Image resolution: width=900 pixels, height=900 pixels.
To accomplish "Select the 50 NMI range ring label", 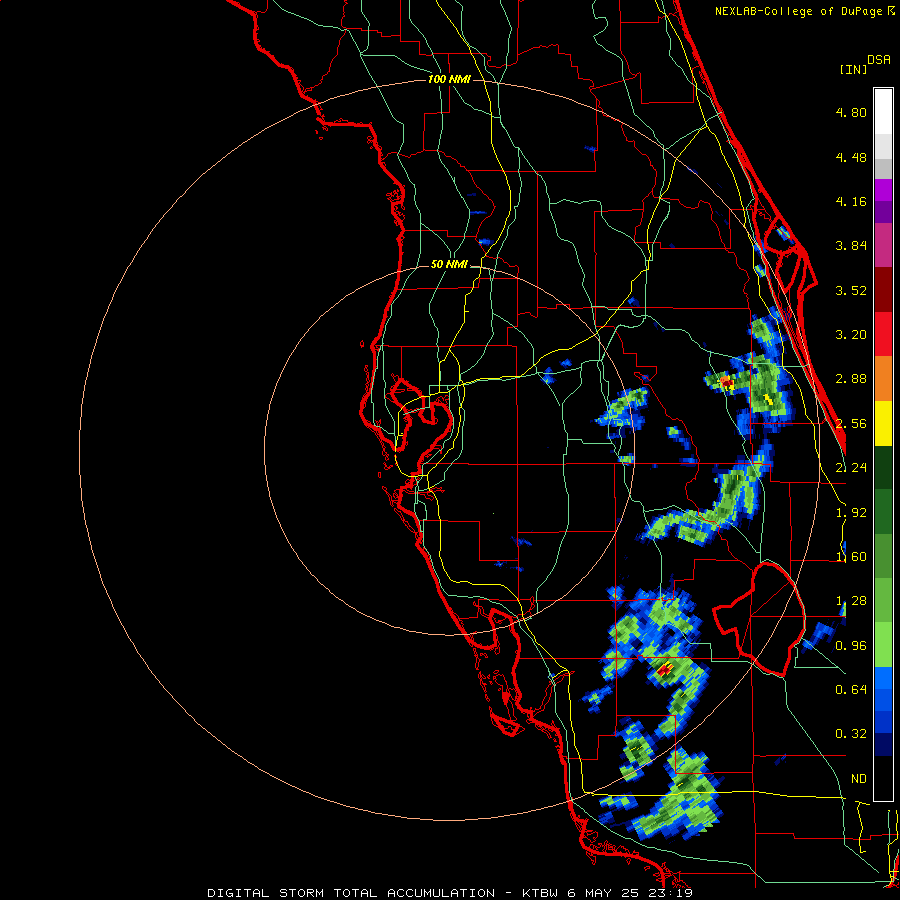I will [449, 264].
